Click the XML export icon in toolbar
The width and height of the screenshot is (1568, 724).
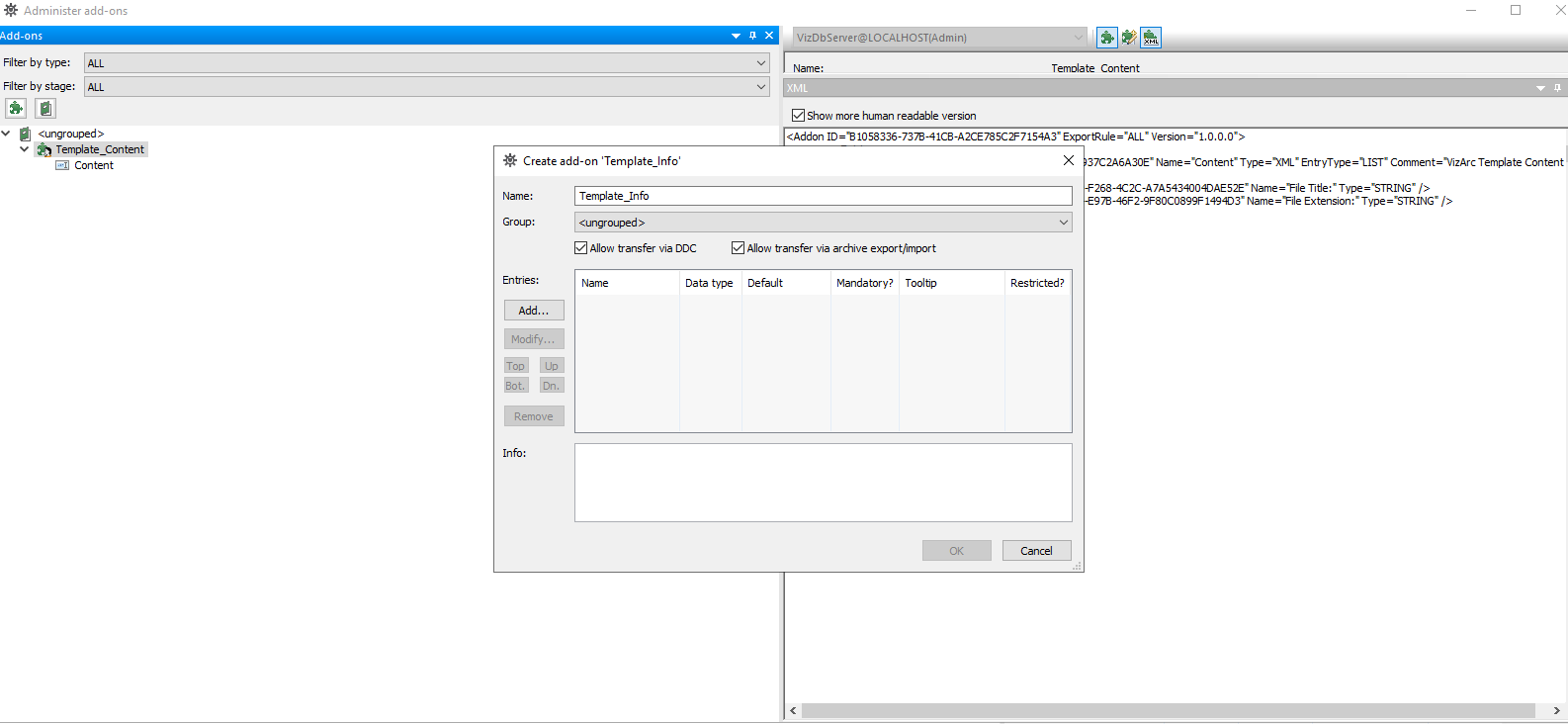coord(1151,38)
